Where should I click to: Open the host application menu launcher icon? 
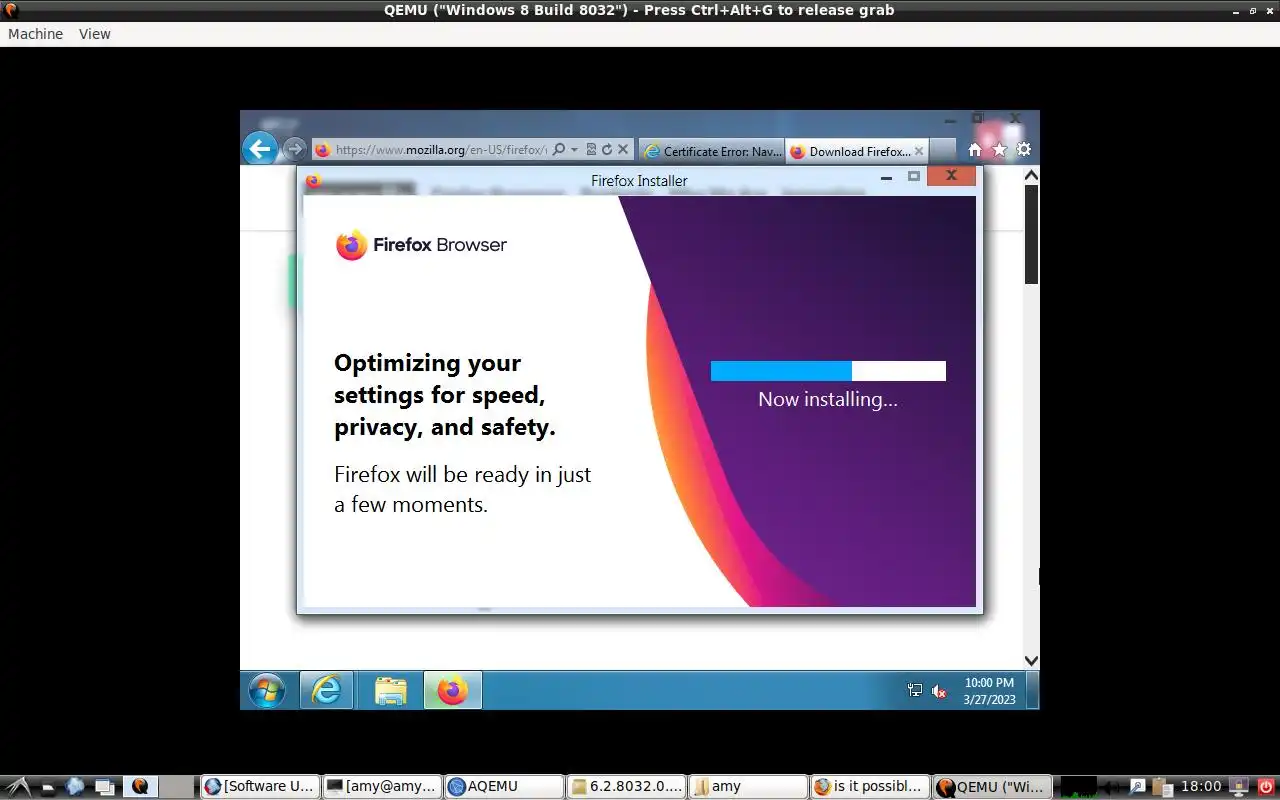click(x=19, y=787)
